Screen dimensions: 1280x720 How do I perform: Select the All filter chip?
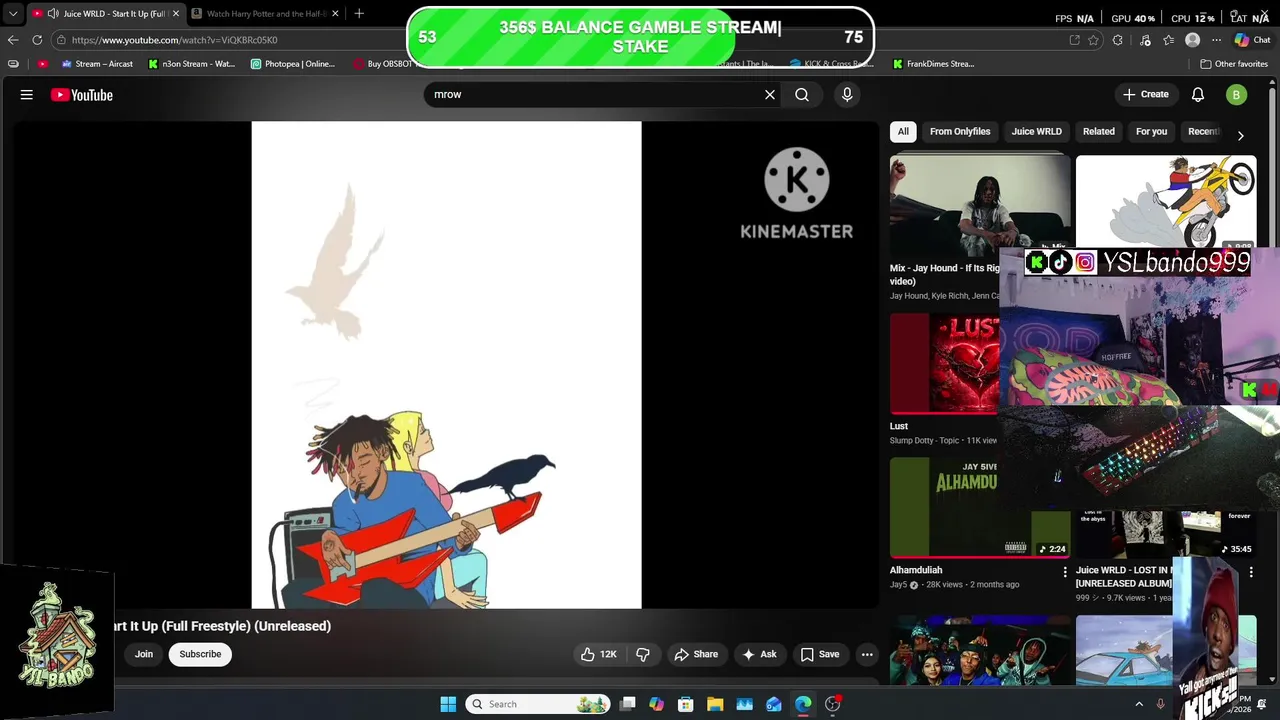[x=903, y=132]
